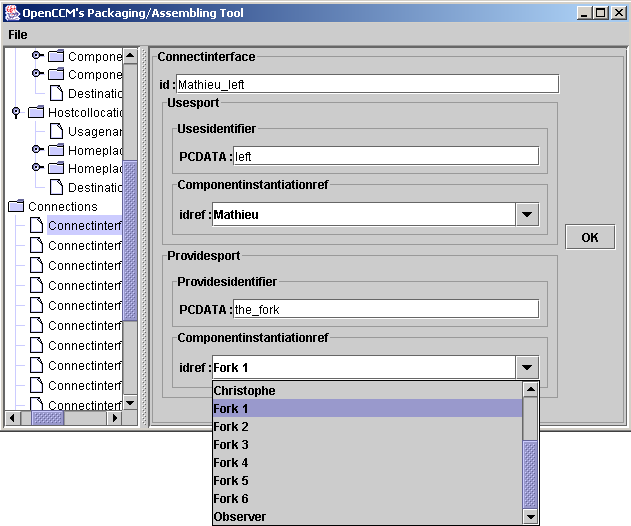Click the tree panel scroll-down arrow
This screenshot has height=526, width=631.
130,402
